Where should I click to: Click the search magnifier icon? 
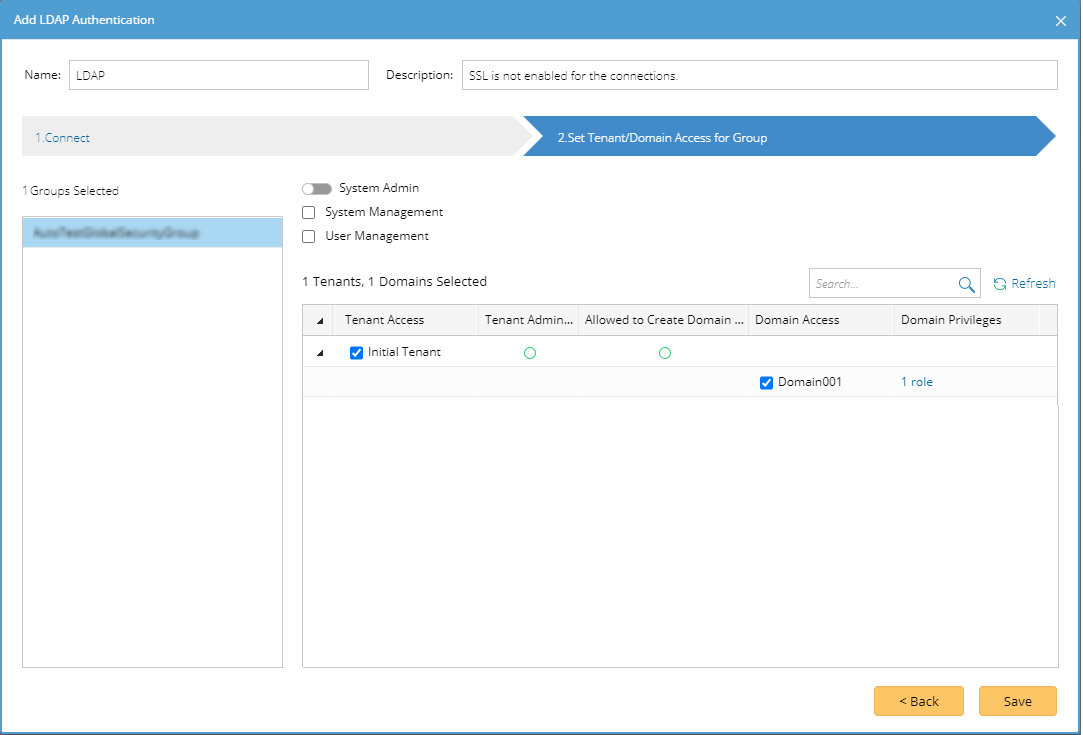click(x=966, y=284)
